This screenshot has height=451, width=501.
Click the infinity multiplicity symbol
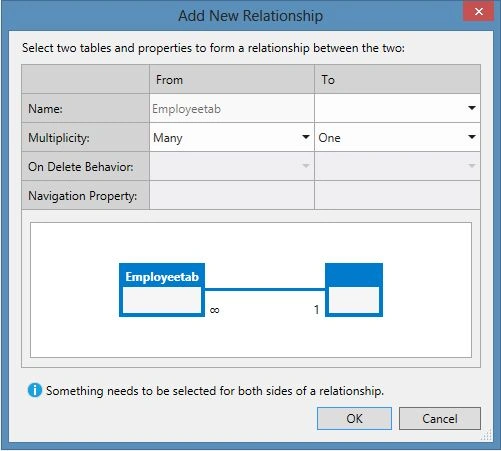click(214, 310)
